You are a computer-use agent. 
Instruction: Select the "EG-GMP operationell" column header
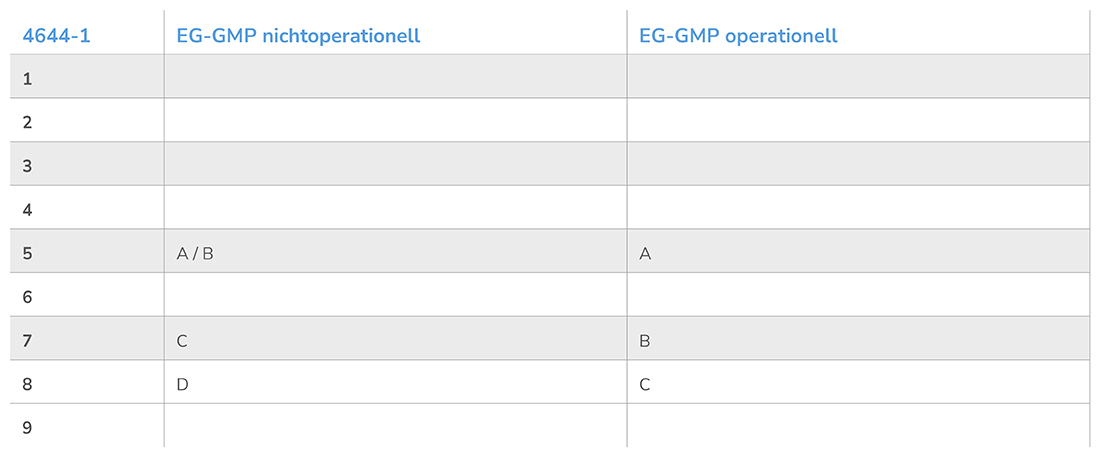click(738, 36)
